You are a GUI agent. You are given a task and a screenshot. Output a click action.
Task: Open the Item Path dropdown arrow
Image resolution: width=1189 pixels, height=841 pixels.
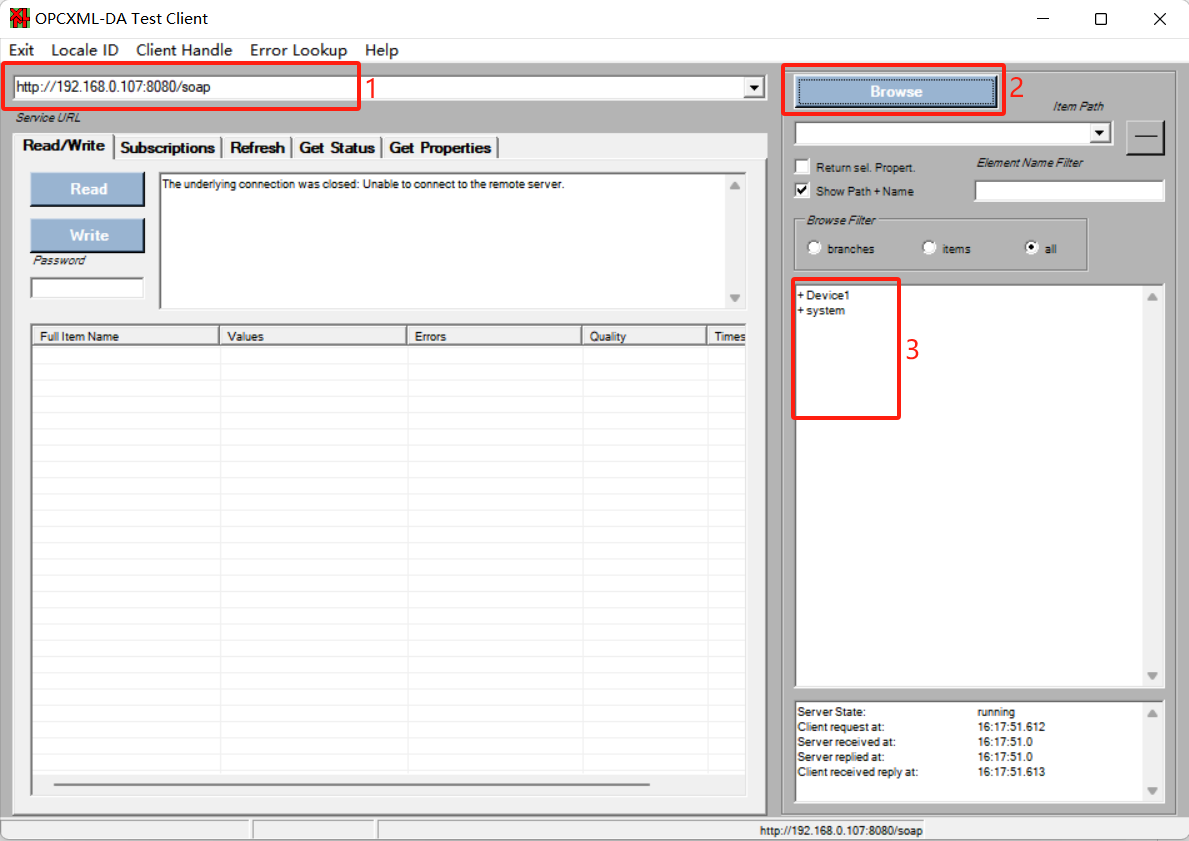click(1100, 133)
